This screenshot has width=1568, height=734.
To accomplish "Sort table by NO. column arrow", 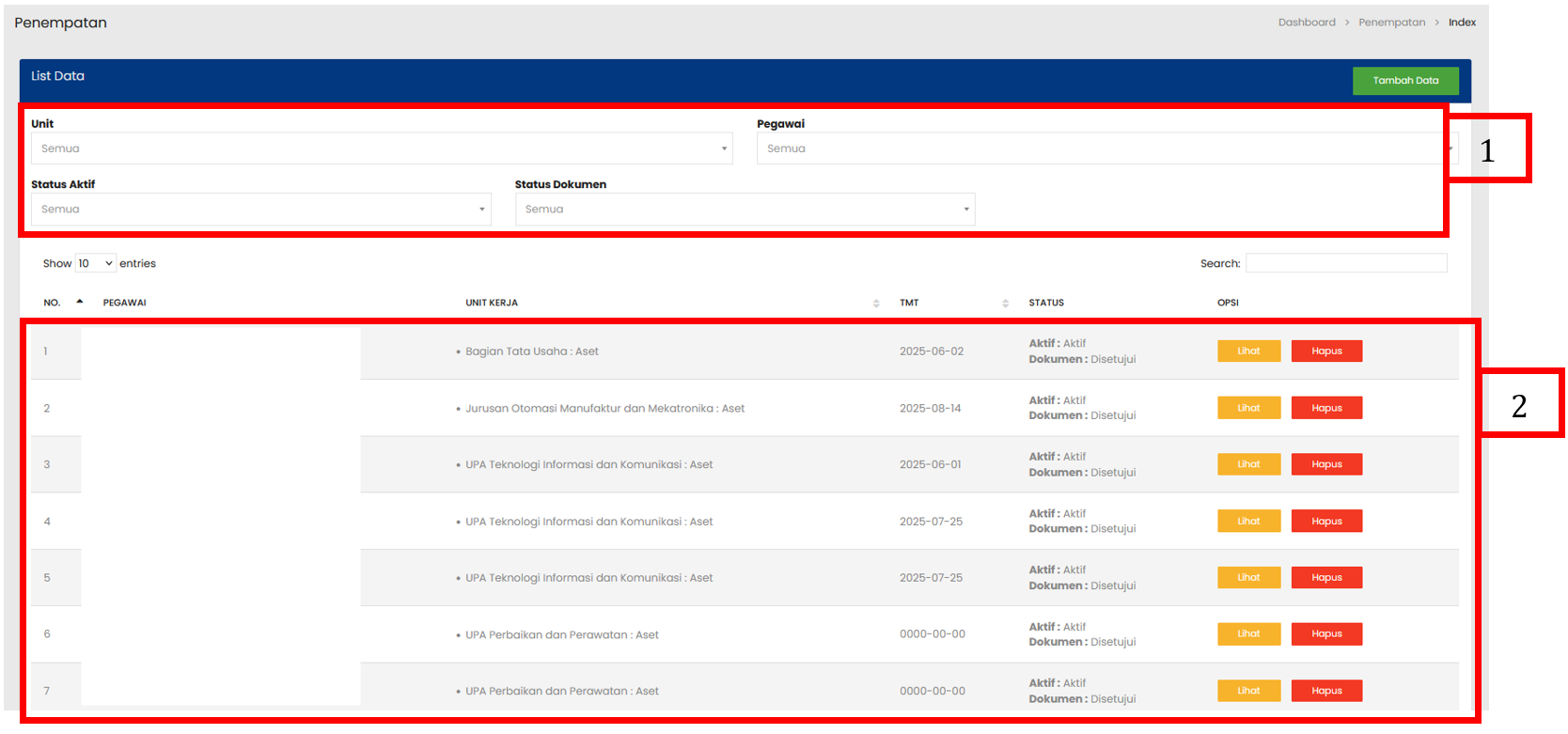I will (x=80, y=303).
